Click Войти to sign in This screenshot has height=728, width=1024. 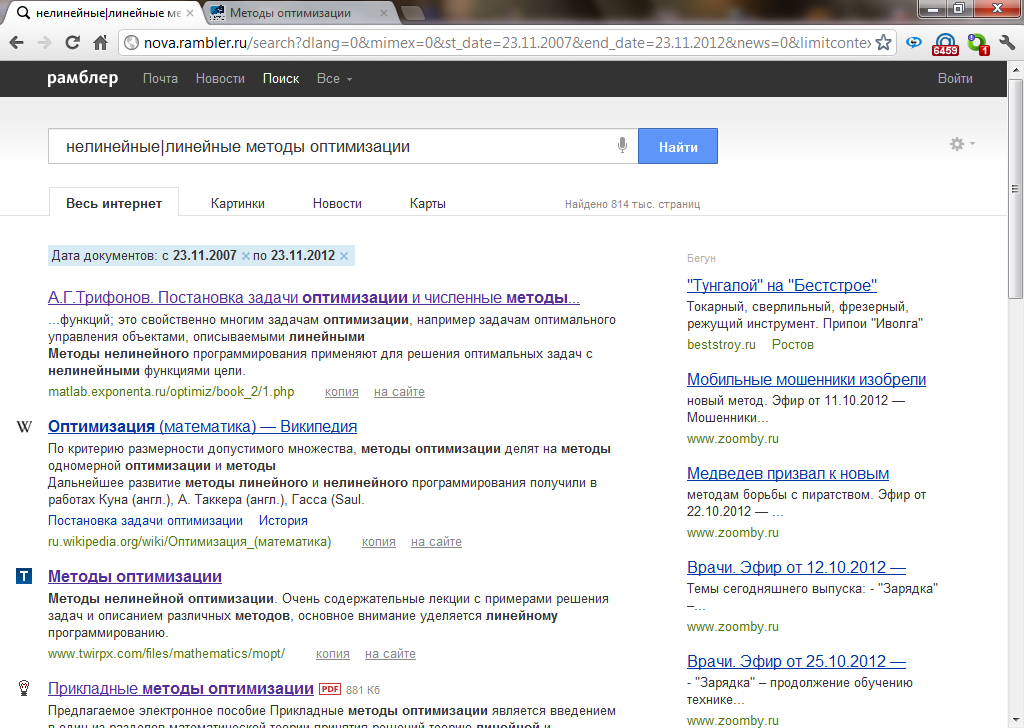(x=955, y=78)
